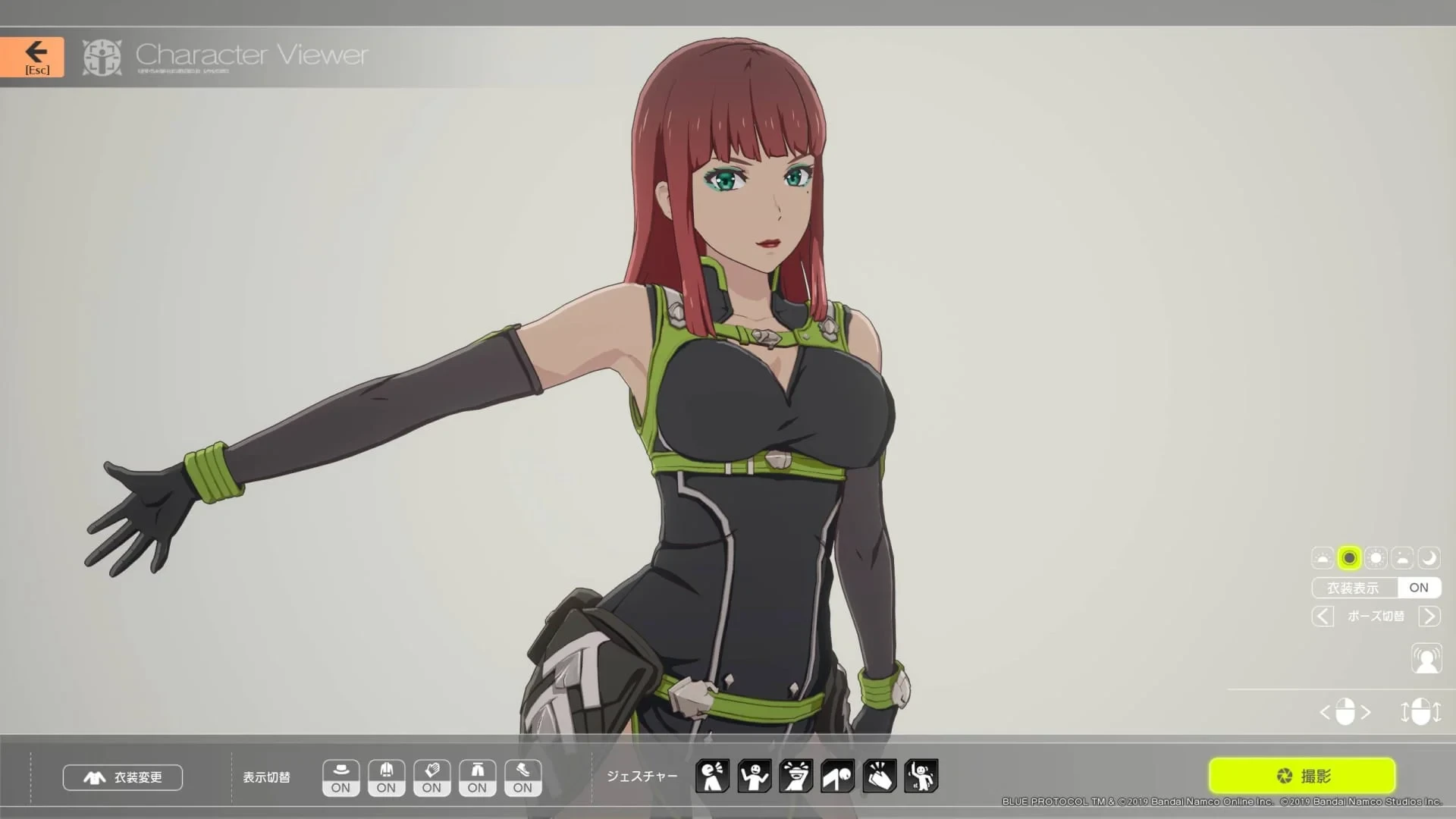Play the clapping hands gesture
This screenshot has width=1456, height=819.
pyautogui.click(x=880, y=776)
